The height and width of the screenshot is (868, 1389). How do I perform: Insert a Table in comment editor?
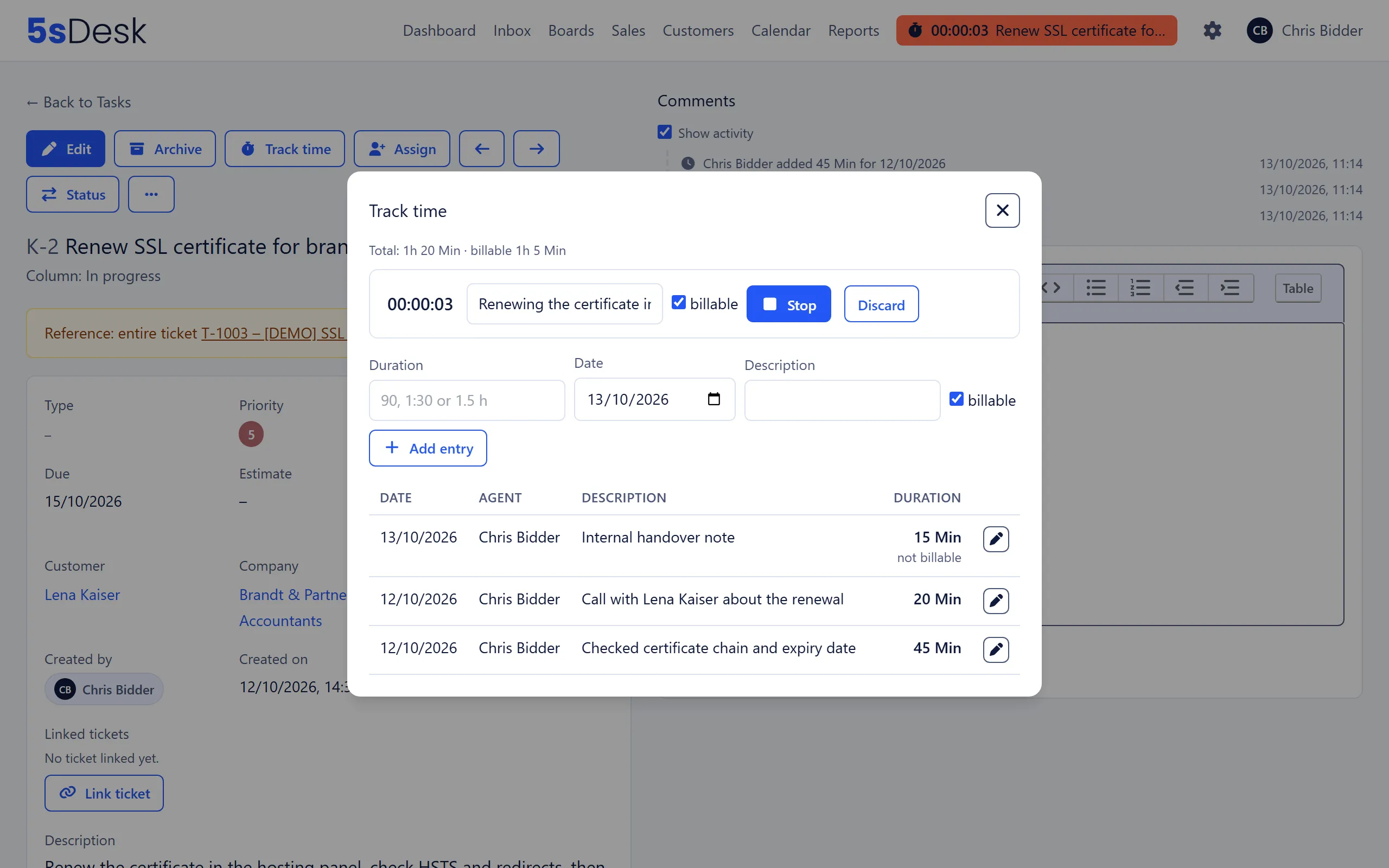pos(1298,288)
